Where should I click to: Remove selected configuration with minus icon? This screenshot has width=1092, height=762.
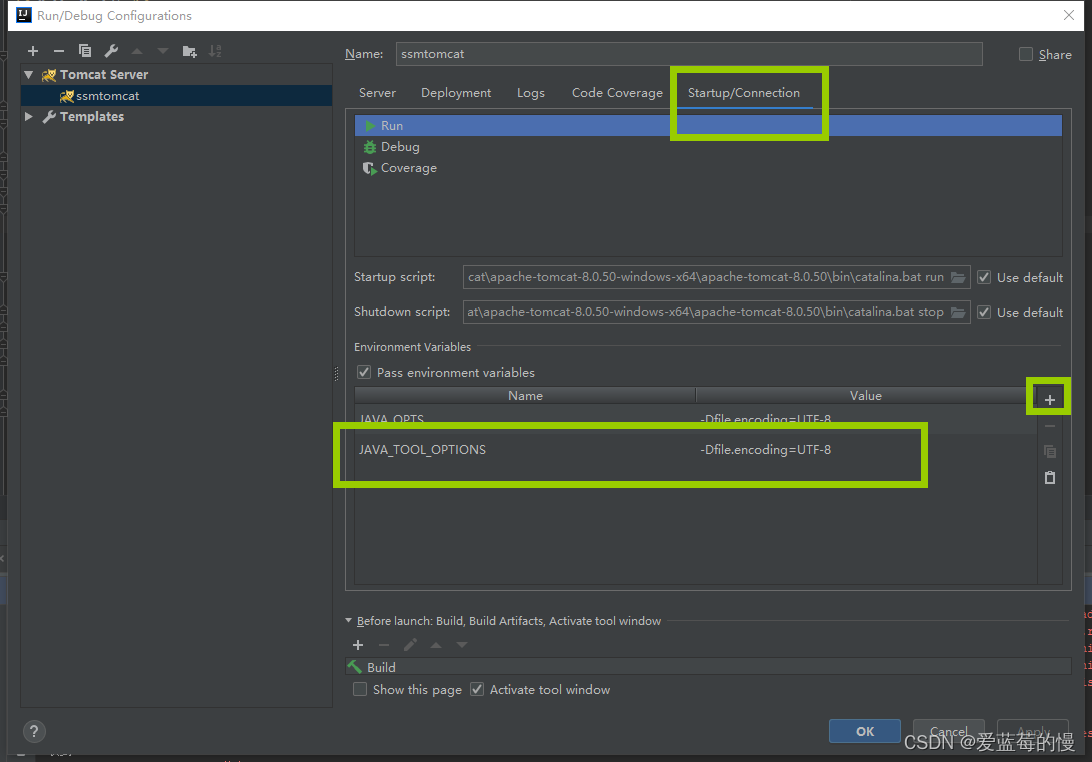[x=58, y=51]
